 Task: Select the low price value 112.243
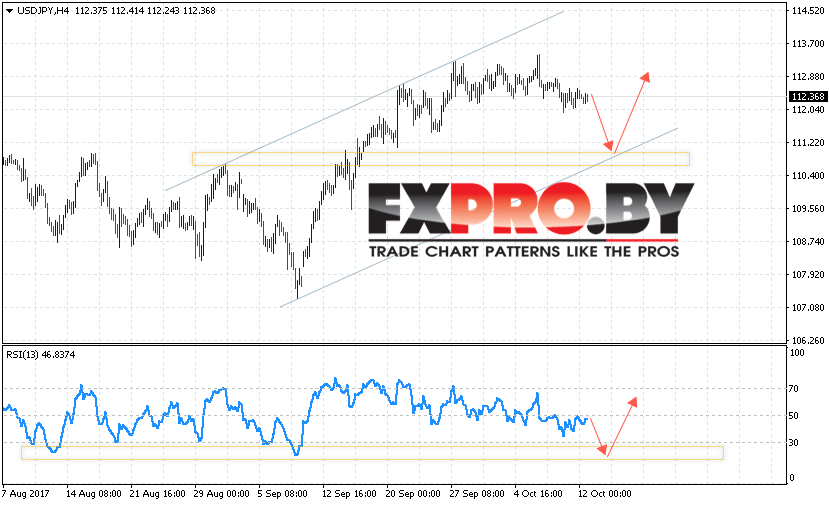(163, 11)
